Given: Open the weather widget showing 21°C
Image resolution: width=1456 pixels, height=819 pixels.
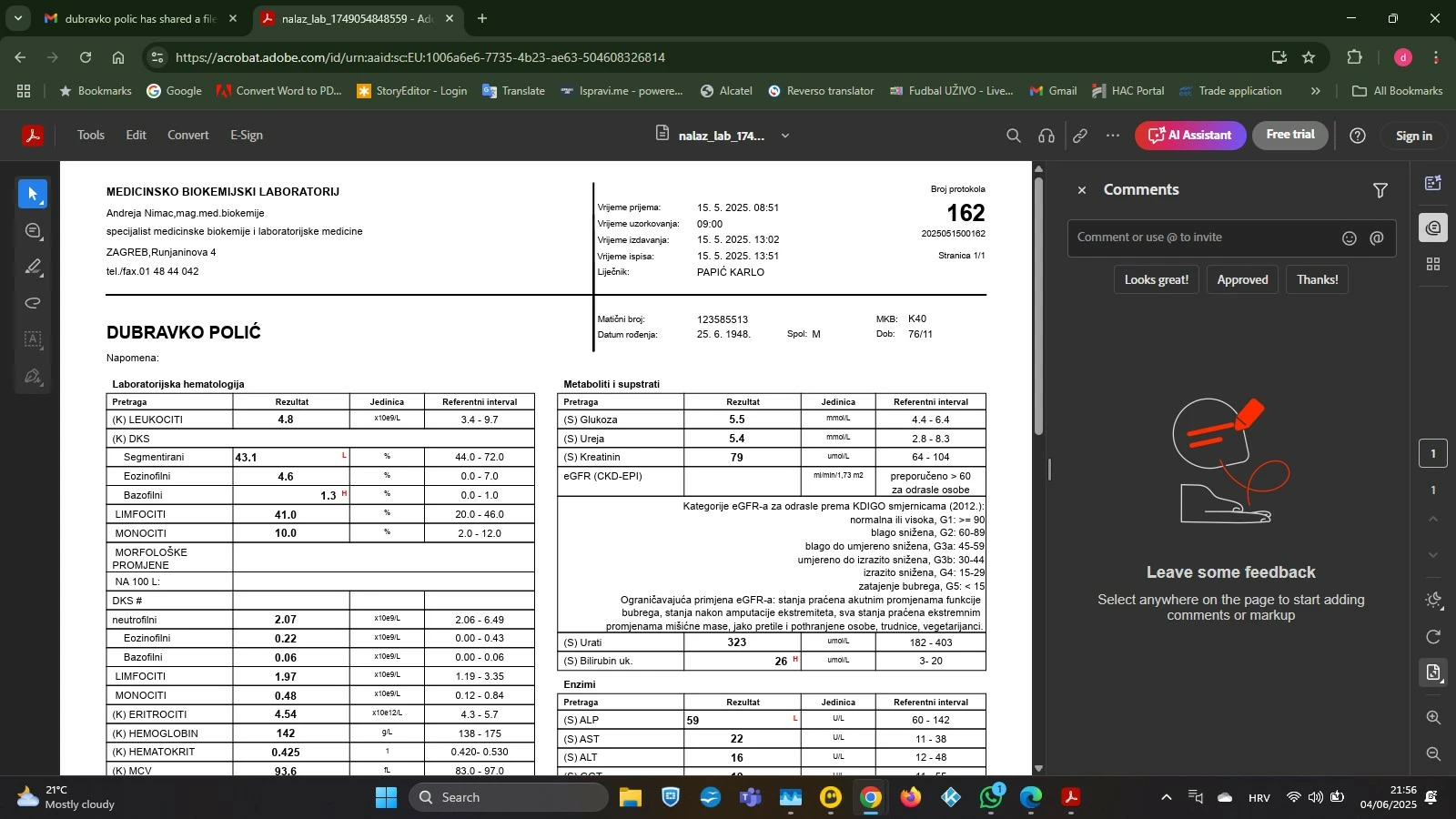Looking at the screenshot, I should [x=66, y=797].
